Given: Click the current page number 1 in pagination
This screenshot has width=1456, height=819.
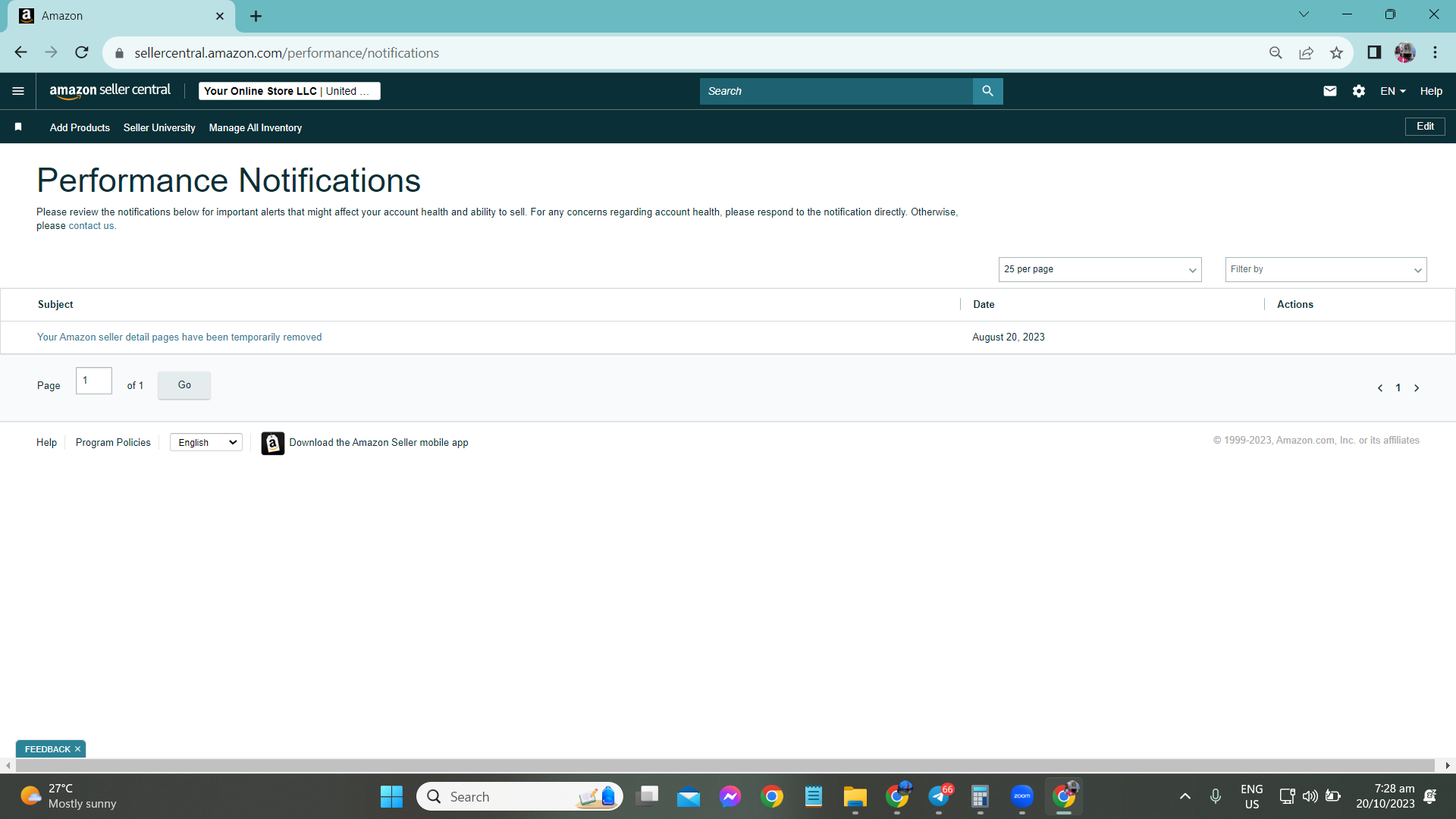Looking at the screenshot, I should pos(1398,388).
